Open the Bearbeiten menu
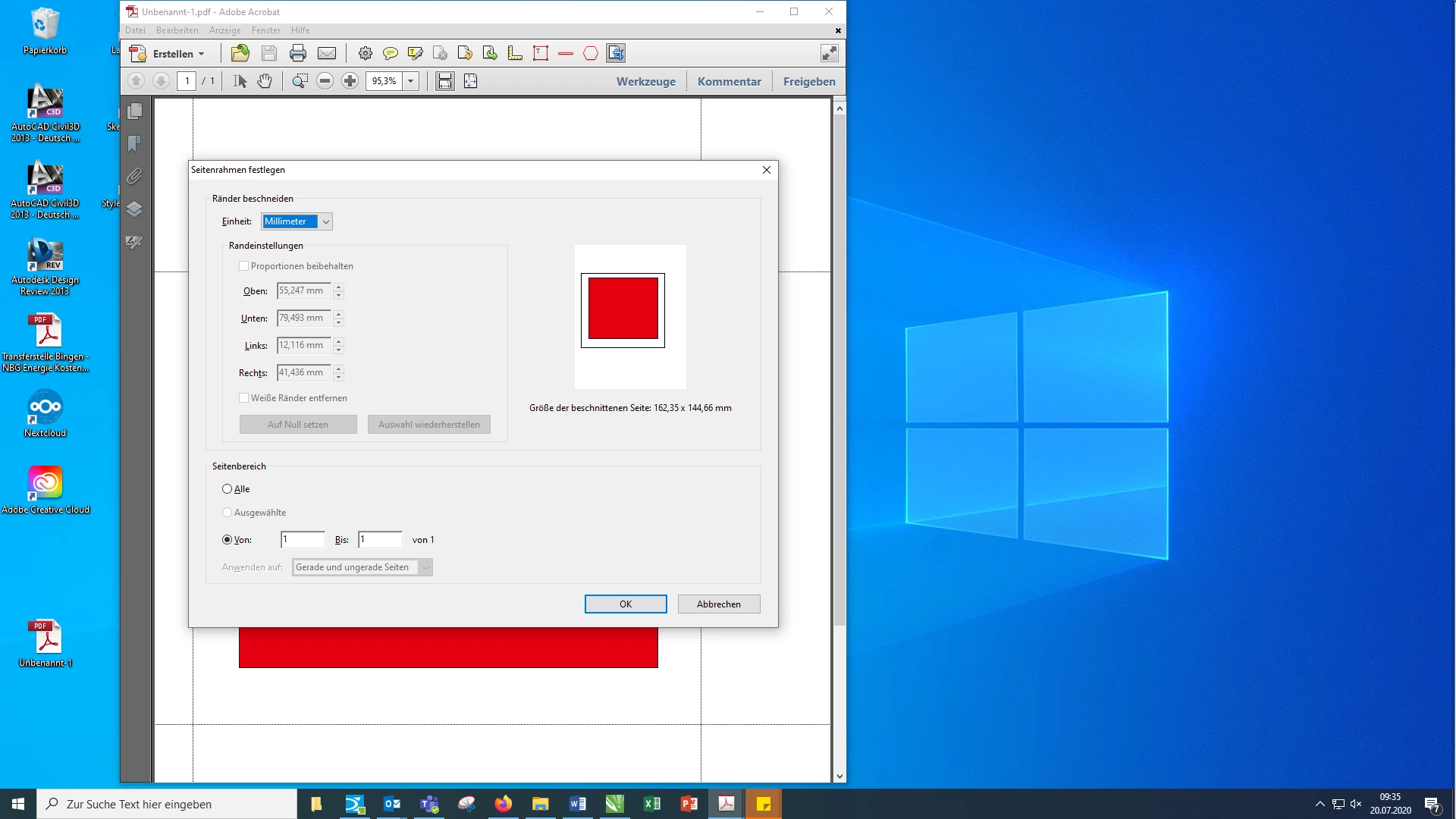This screenshot has width=1456, height=819. point(177,30)
